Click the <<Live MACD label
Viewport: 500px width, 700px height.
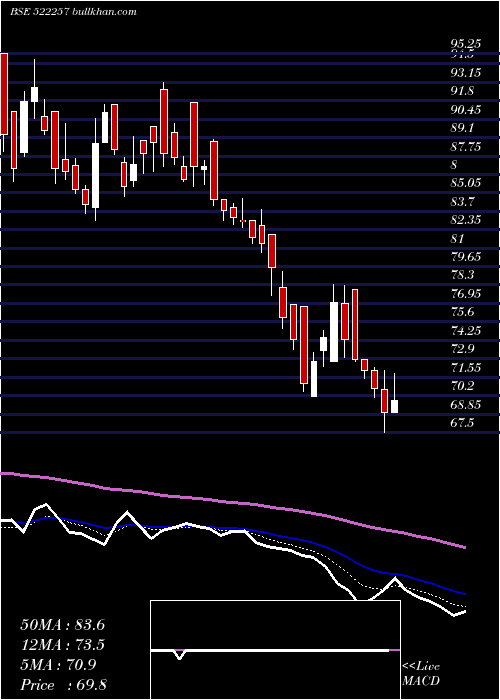421,674
